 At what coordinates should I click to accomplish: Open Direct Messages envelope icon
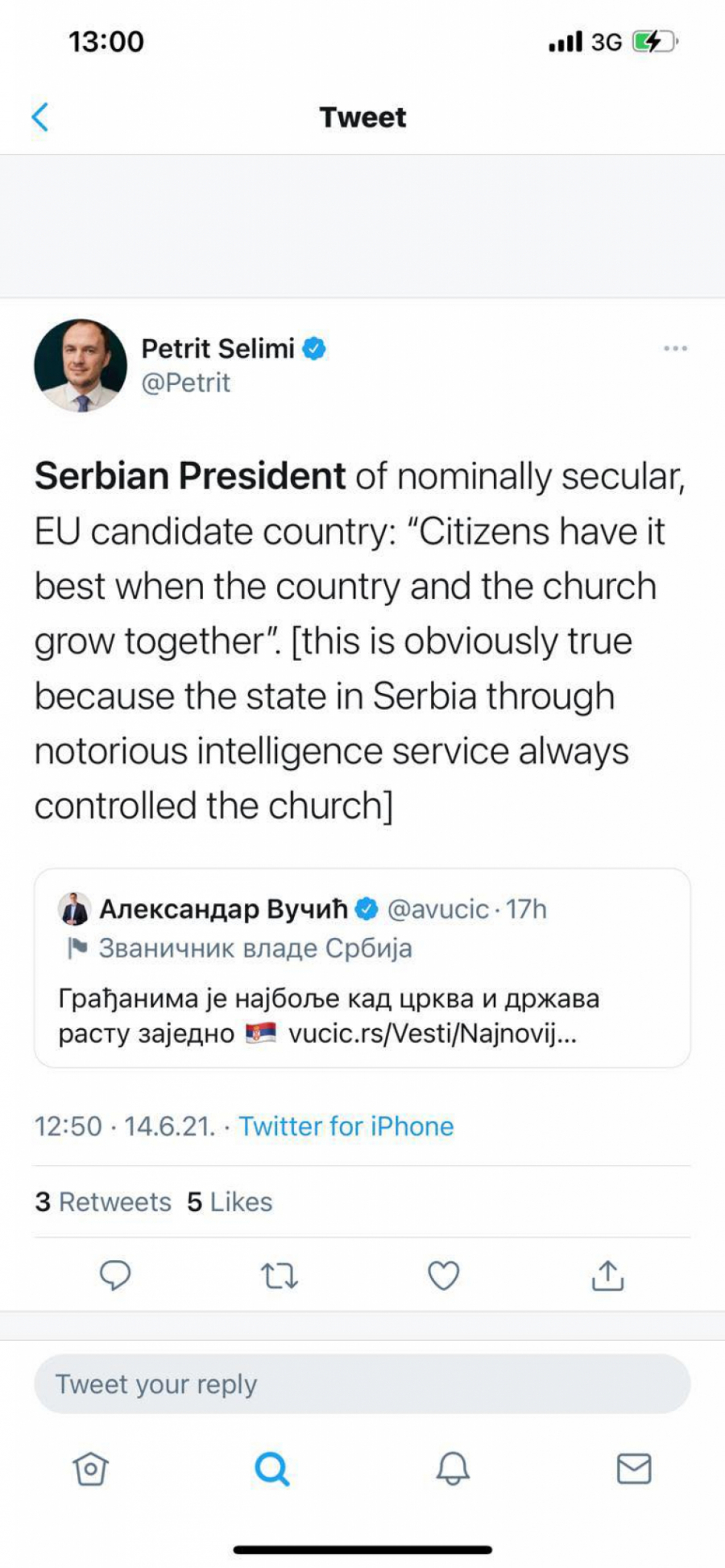point(635,1468)
